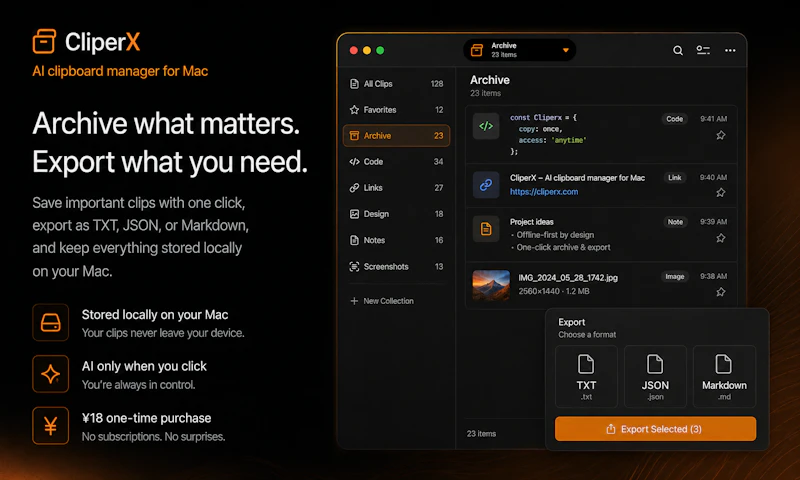Click the Code tag on first clip
The width and height of the screenshot is (800, 480).
click(674, 119)
